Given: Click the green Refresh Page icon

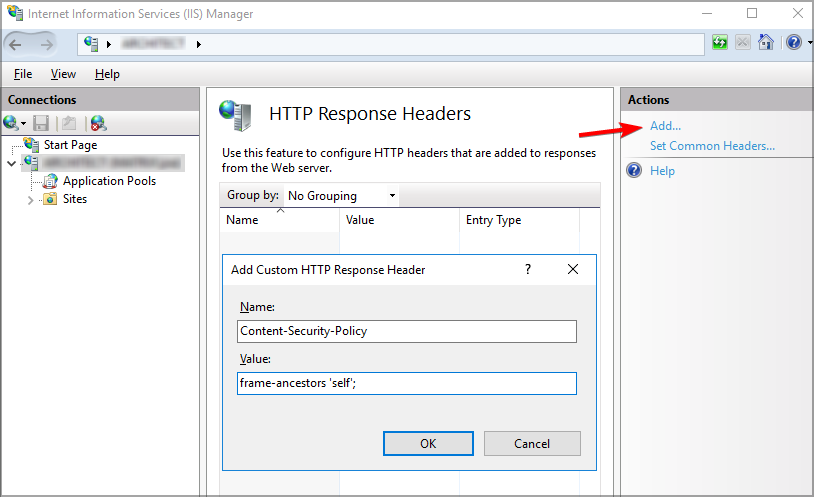Looking at the screenshot, I should point(720,42).
